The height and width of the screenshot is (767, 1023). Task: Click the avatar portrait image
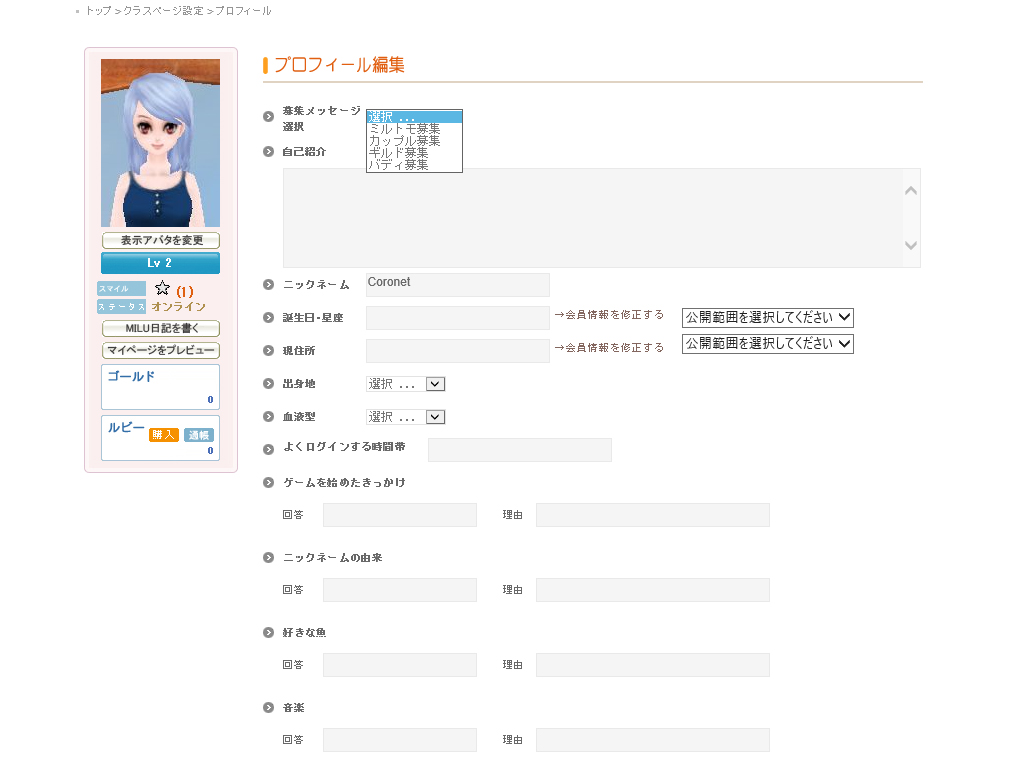tap(160, 142)
